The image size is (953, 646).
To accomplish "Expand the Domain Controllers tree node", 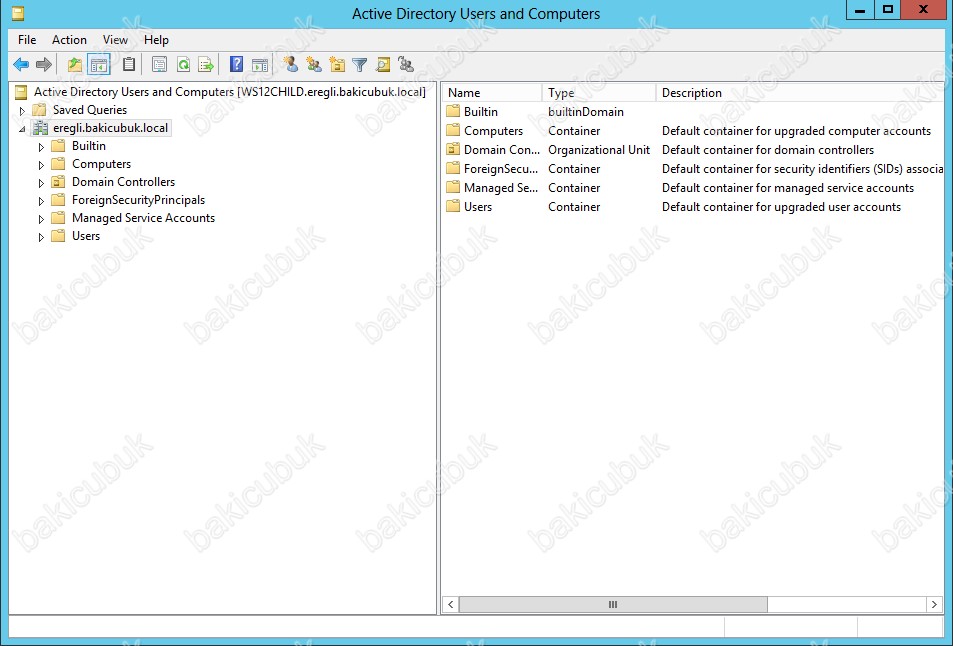I will coord(41,183).
